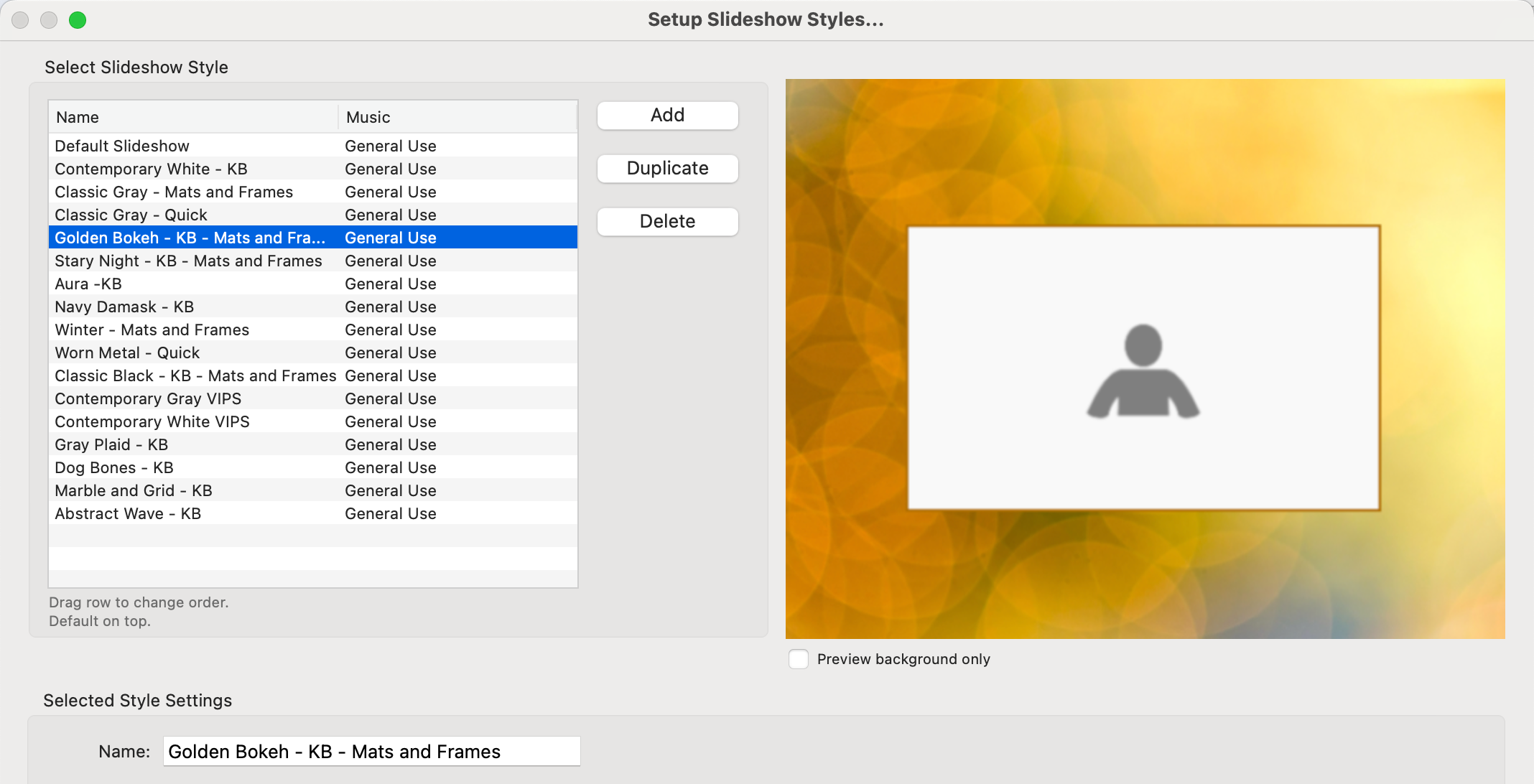Viewport: 1534px width, 784px height.
Task: Select Default Slideshow style row
Action: 122,146
